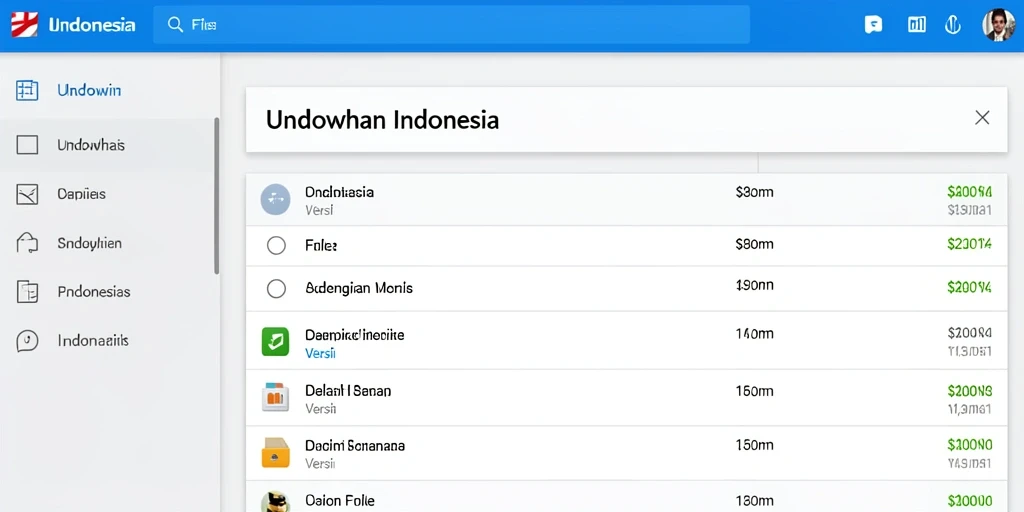The height and width of the screenshot is (512, 1024).
Task: Open the chat bubble icon in header
Action: coord(873,25)
